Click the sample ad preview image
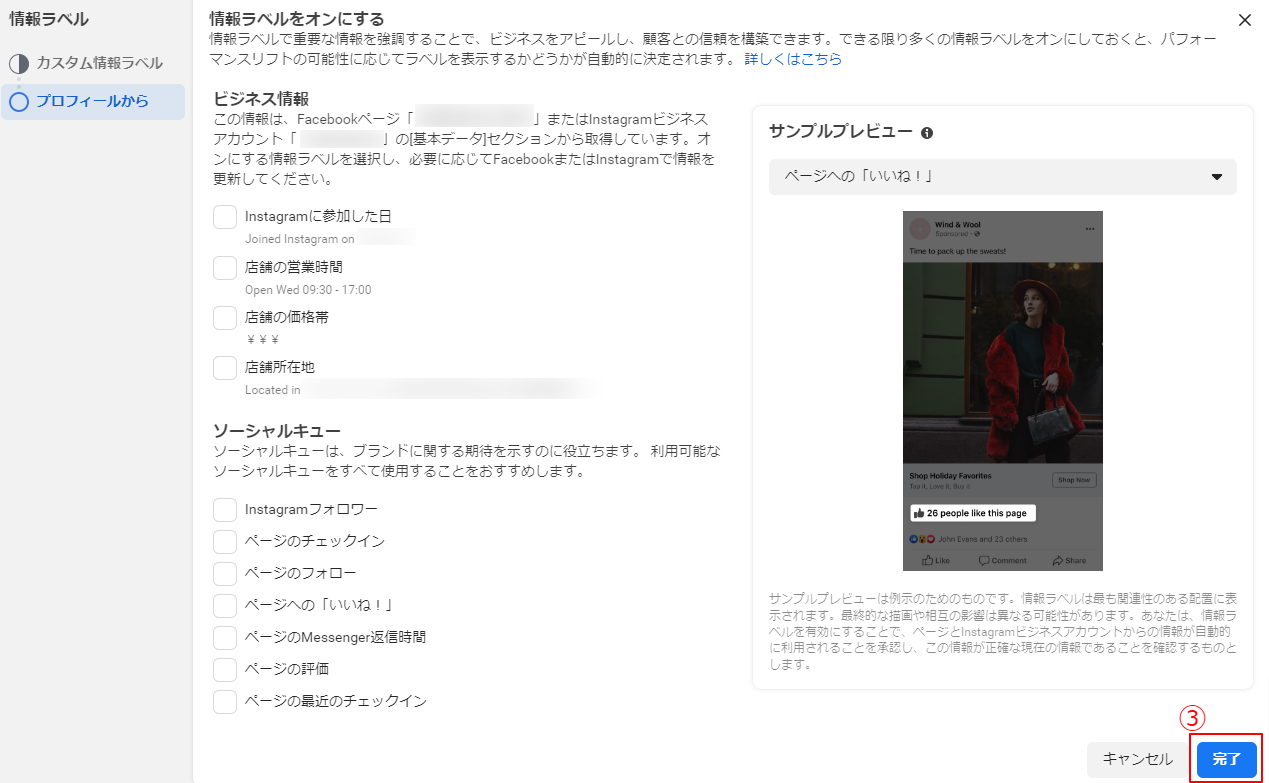The image size is (1269, 783). 1002,390
